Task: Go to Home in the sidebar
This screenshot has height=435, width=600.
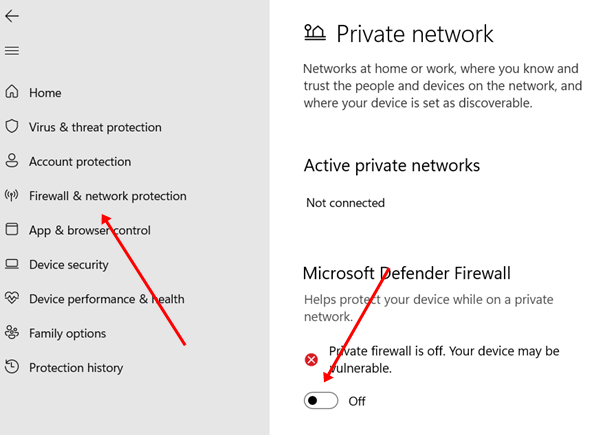Action: pyautogui.click(x=45, y=93)
